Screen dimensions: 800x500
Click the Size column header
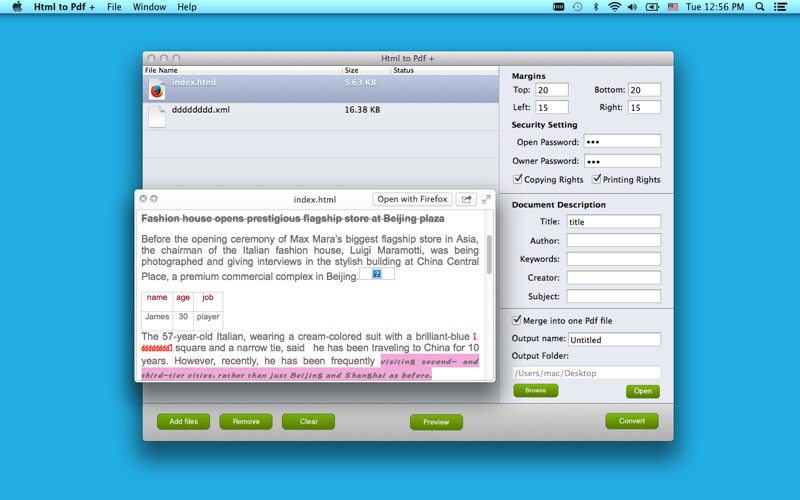366,70
